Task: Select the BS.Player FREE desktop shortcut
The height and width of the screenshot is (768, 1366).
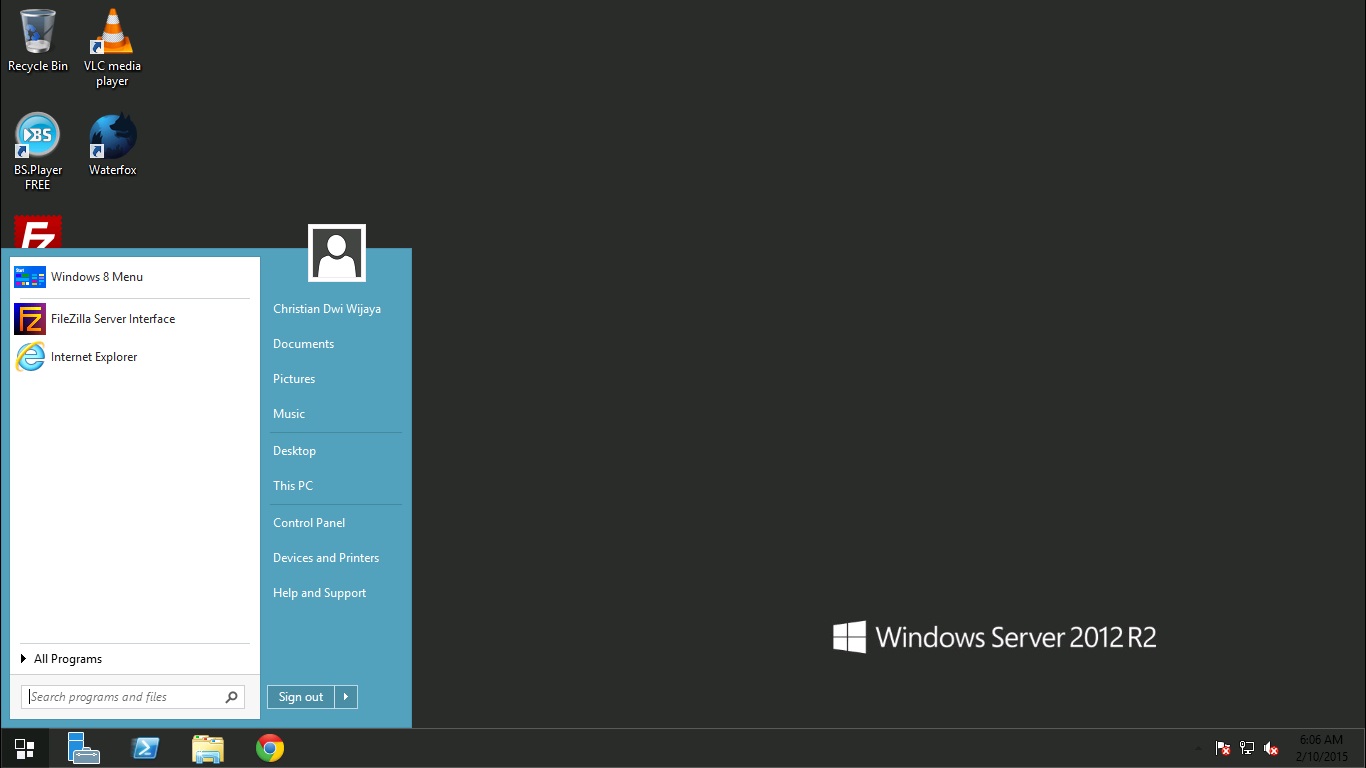Action: [x=38, y=152]
